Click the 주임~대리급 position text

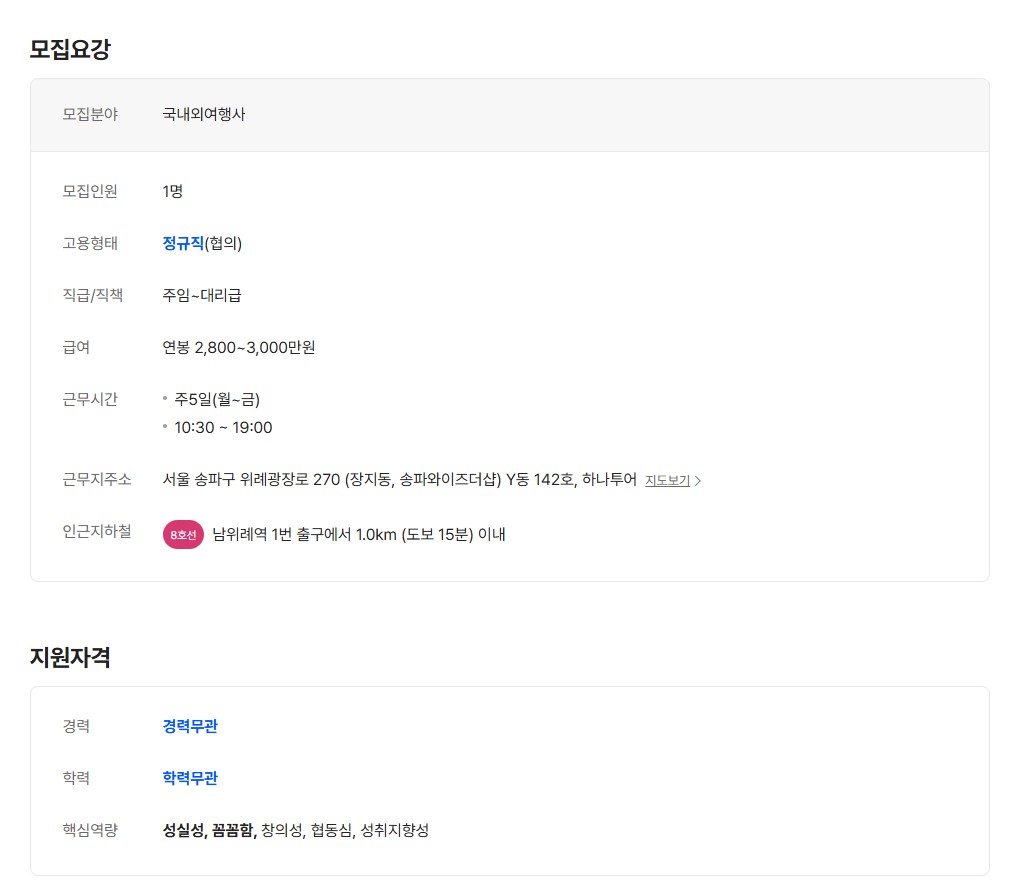click(x=202, y=295)
